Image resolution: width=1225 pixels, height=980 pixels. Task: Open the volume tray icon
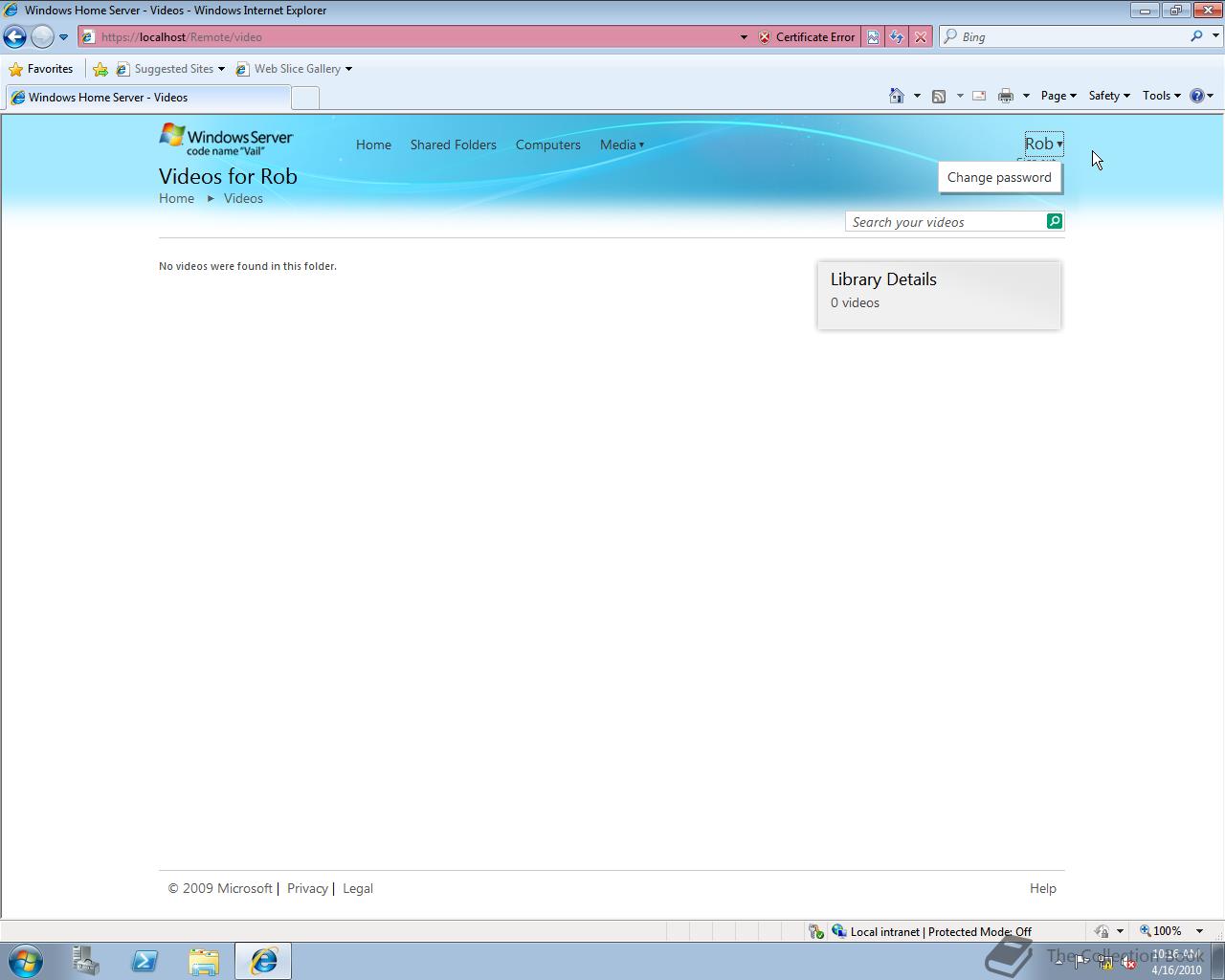point(1128,963)
